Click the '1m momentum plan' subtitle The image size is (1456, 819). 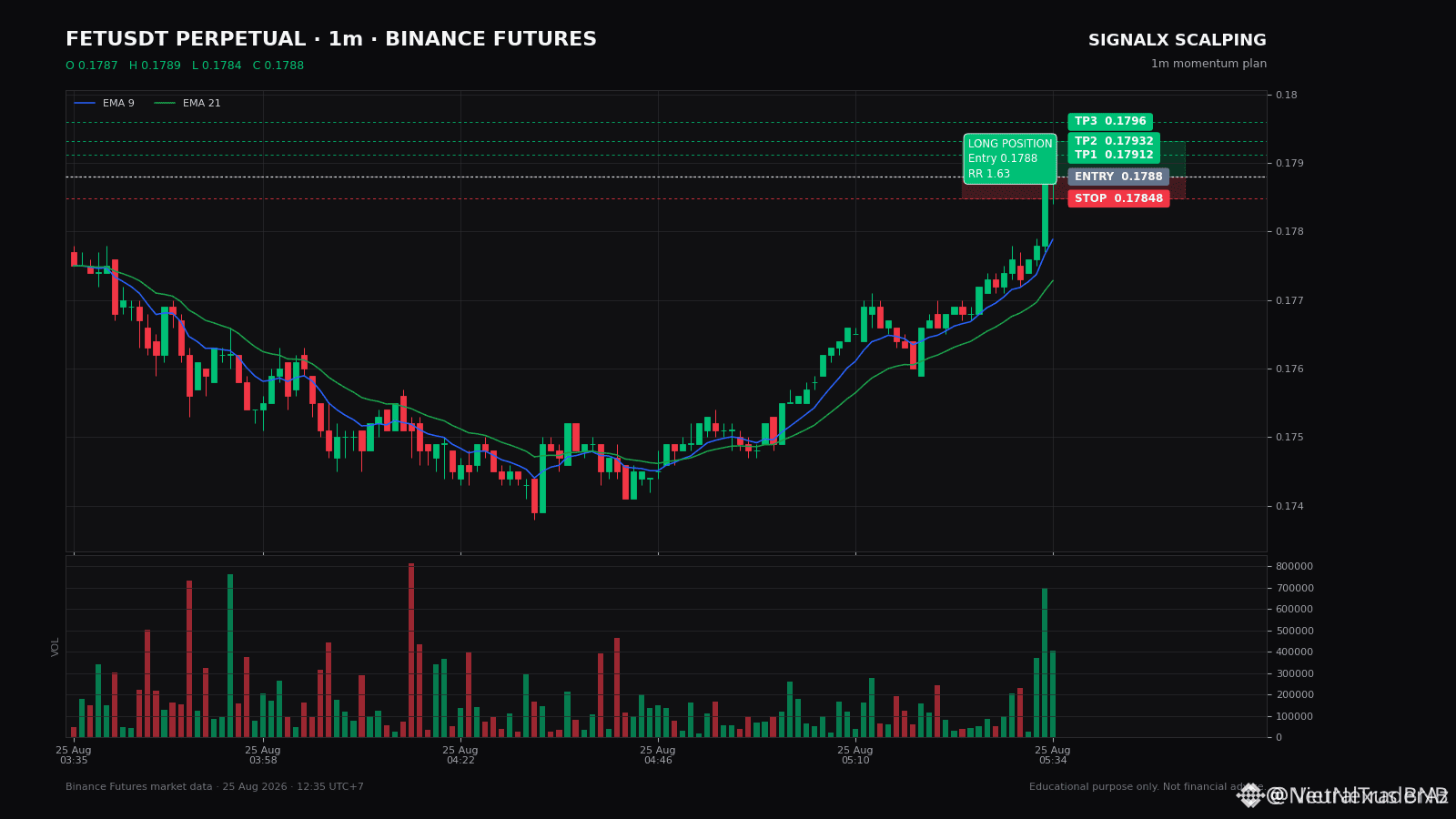tap(1208, 64)
